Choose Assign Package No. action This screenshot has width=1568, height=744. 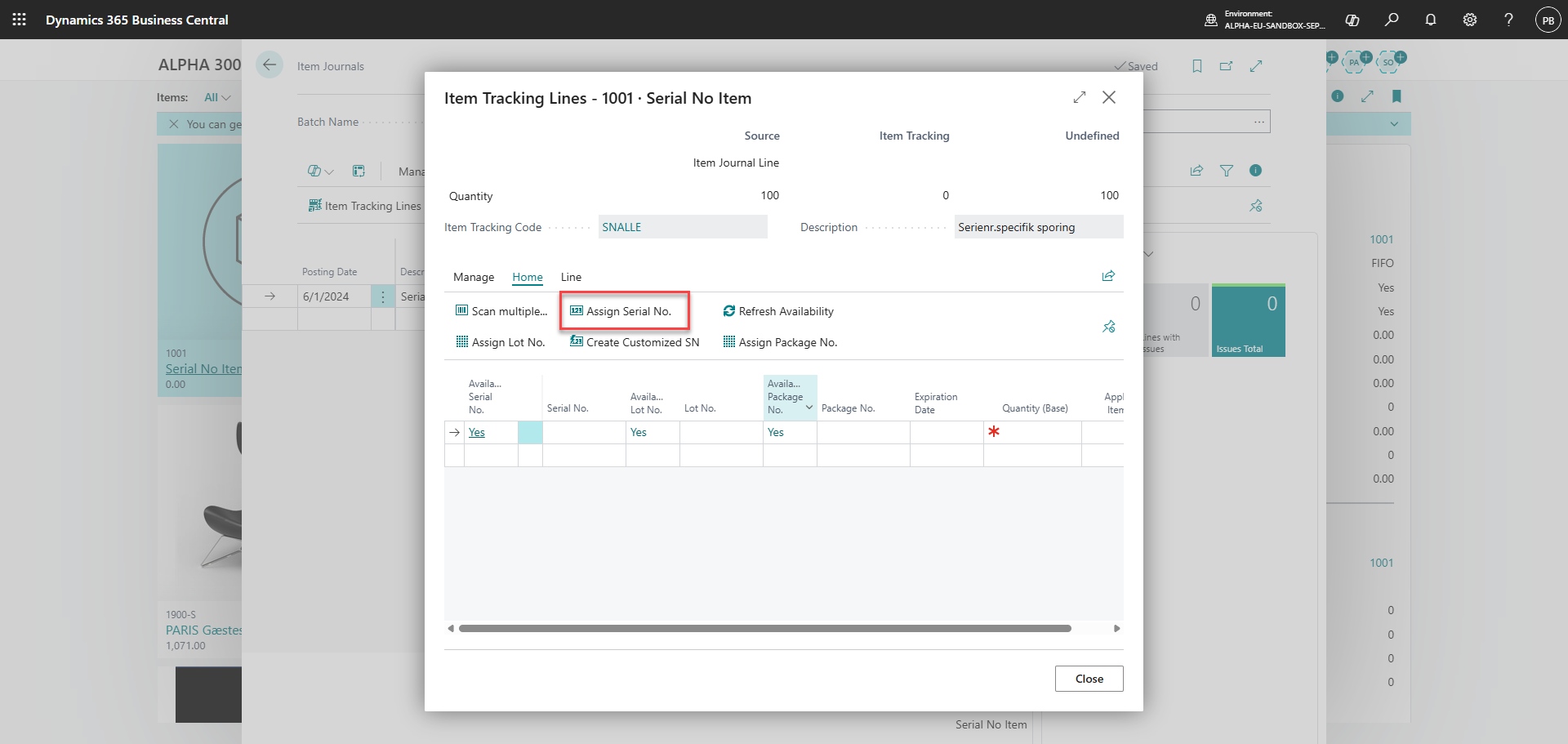[x=780, y=342]
